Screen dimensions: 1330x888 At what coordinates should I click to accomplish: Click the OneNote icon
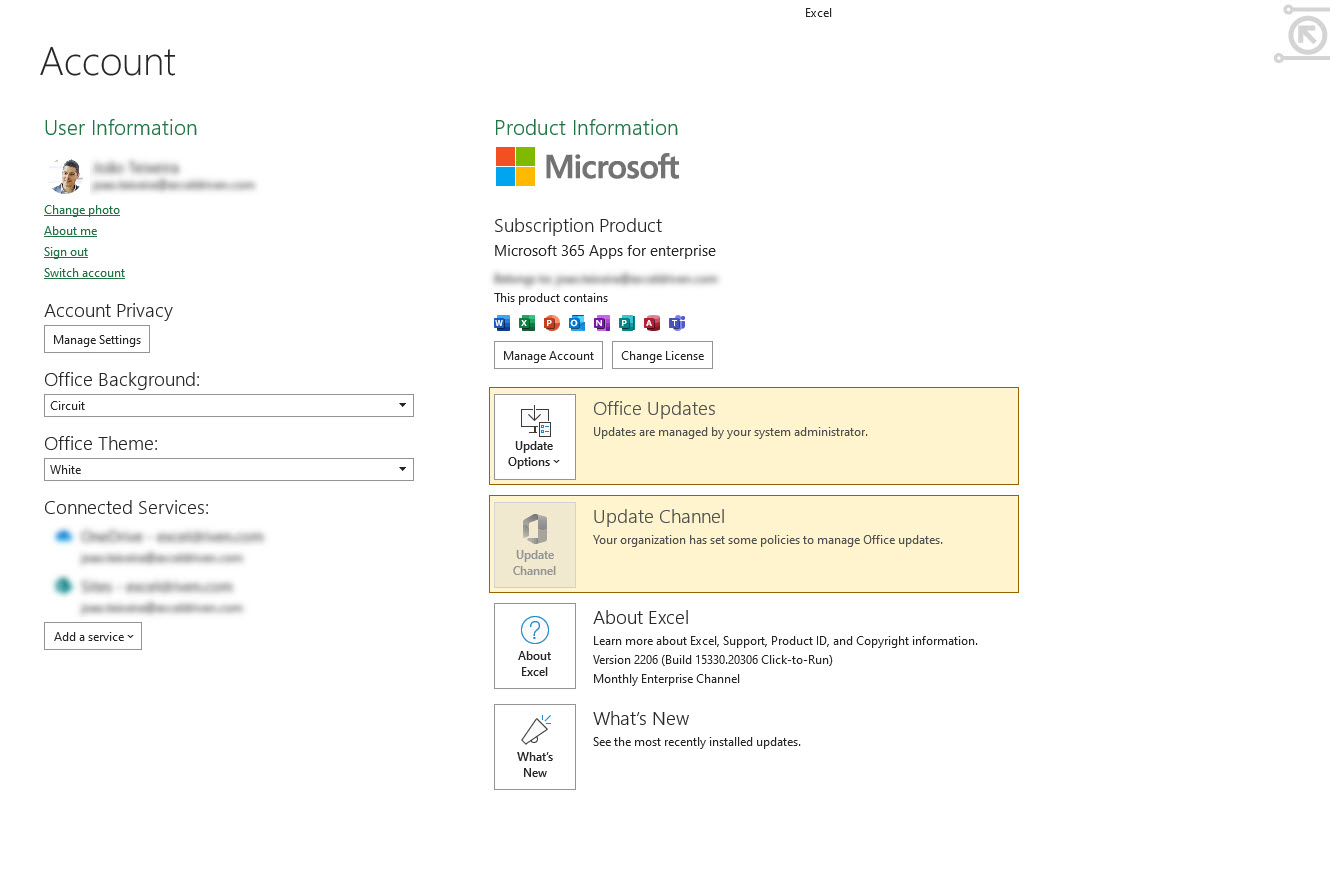[x=601, y=323]
